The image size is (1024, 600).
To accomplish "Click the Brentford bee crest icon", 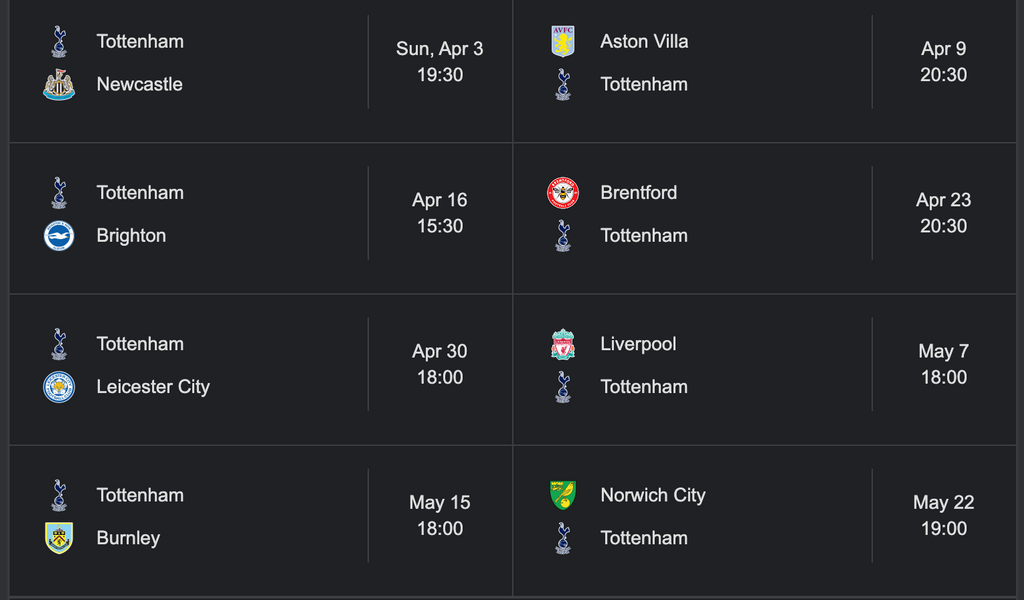I will (x=563, y=193).
